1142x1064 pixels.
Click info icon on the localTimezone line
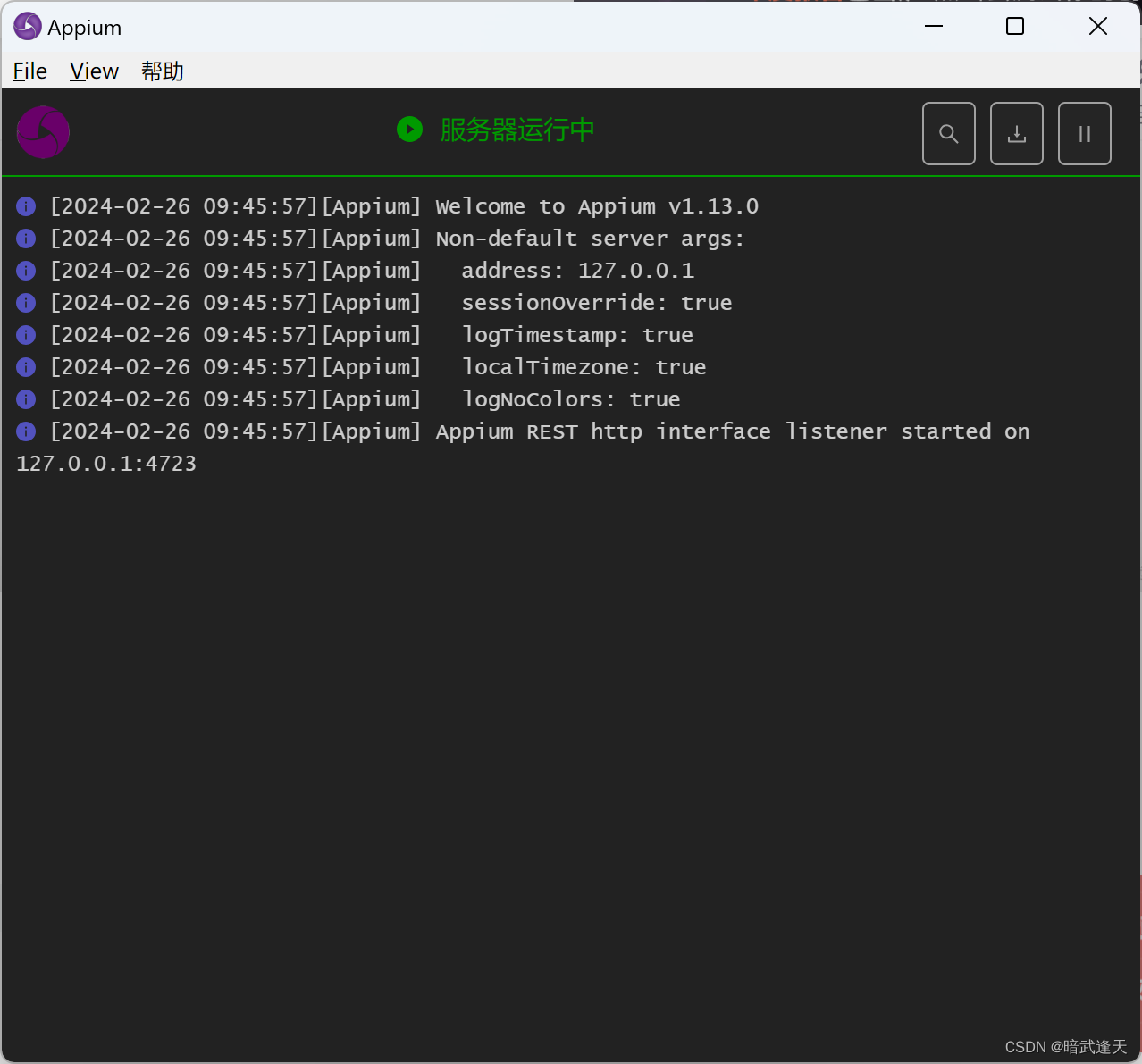tap(26, 367)
